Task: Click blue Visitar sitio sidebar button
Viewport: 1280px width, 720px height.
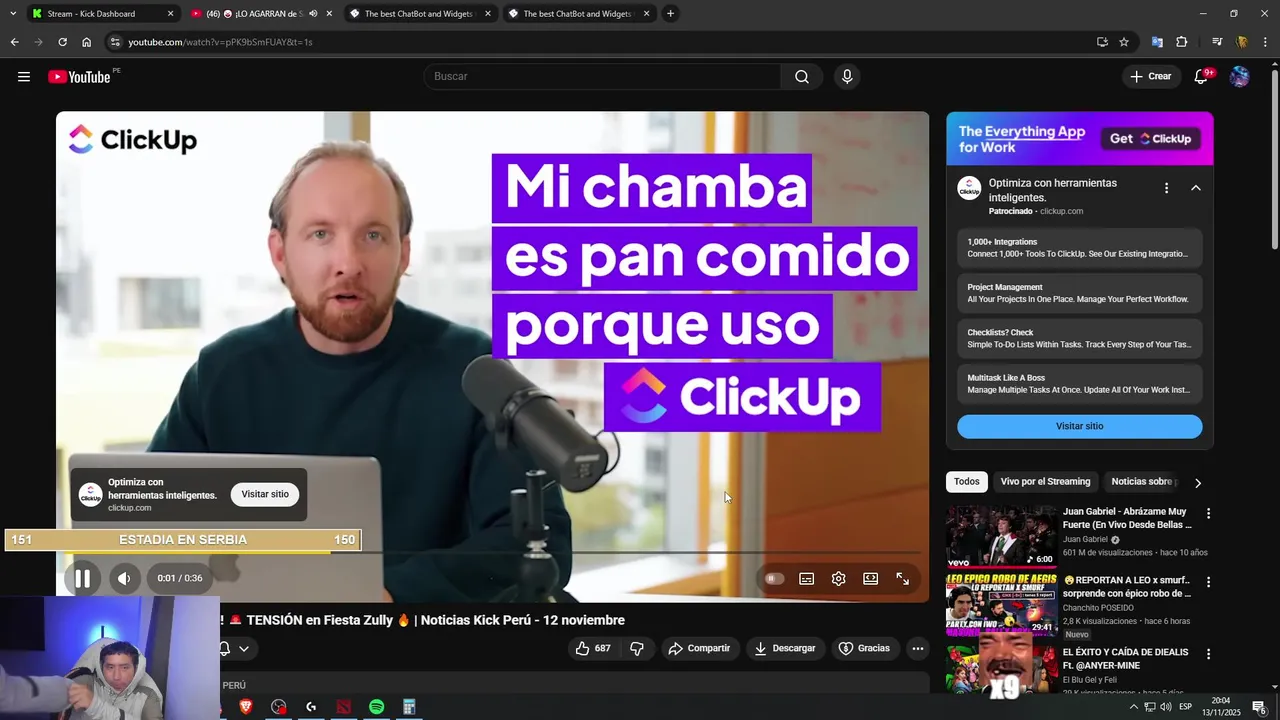Action: 1080,426
